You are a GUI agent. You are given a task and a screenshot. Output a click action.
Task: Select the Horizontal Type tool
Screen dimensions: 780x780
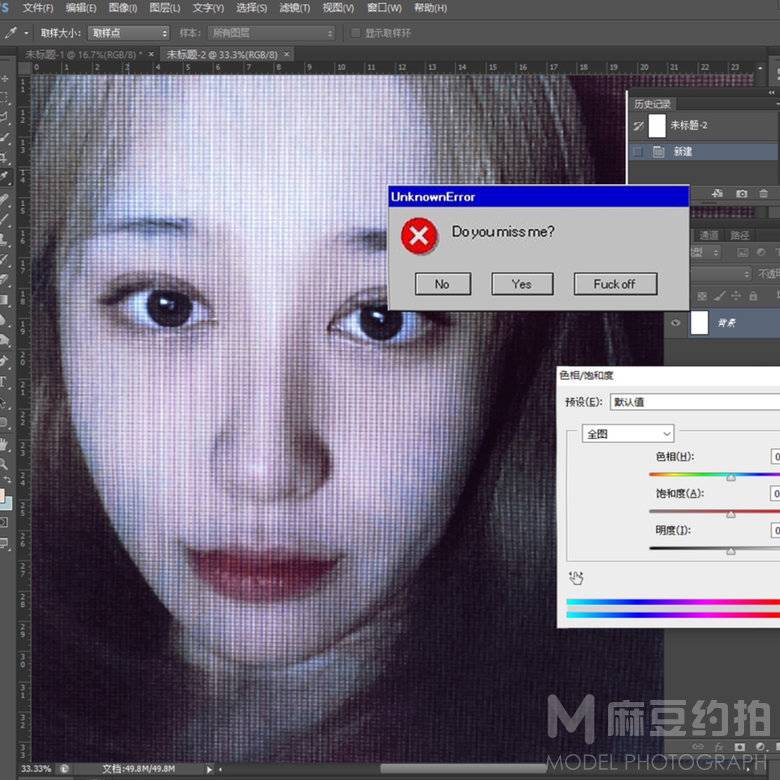pyautogui.click(x=4, y=382)
